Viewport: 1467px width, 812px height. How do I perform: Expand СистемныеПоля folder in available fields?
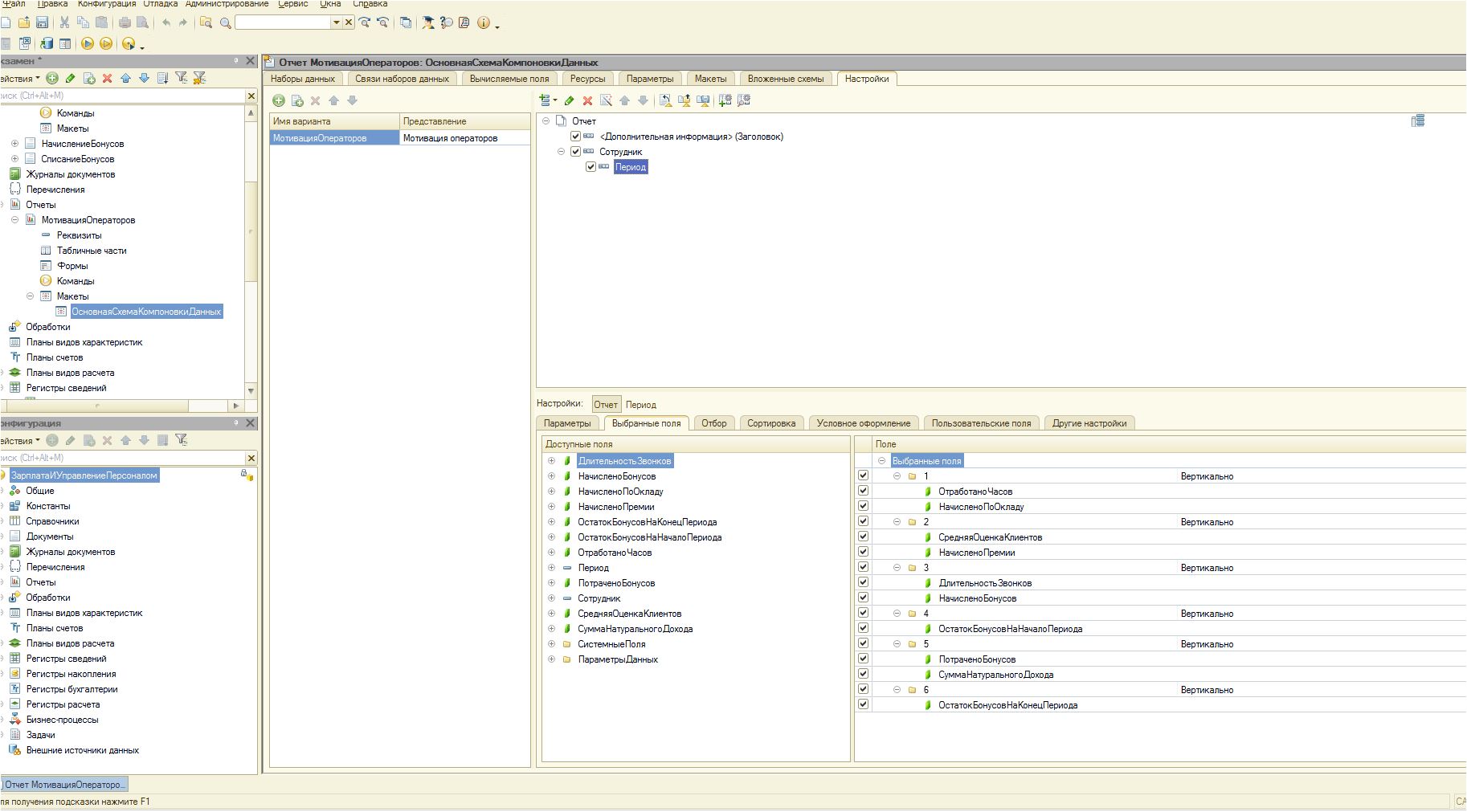[551, 644]
